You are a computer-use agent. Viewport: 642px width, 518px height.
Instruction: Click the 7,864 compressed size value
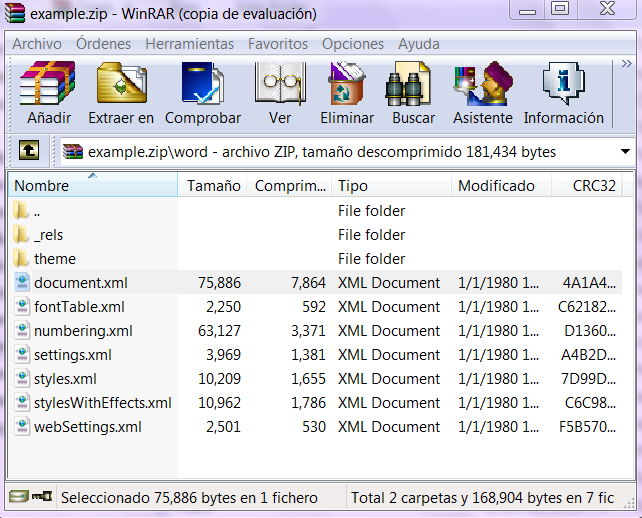point(308,283)
